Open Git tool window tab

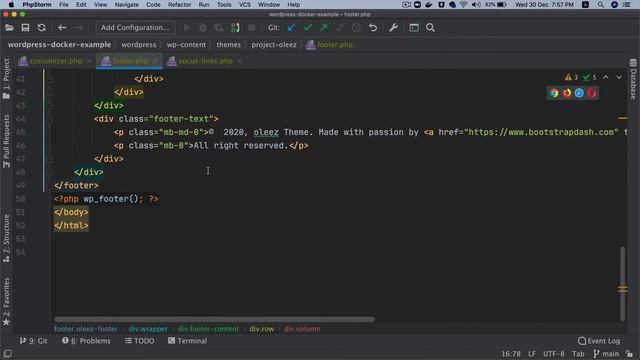33,341
